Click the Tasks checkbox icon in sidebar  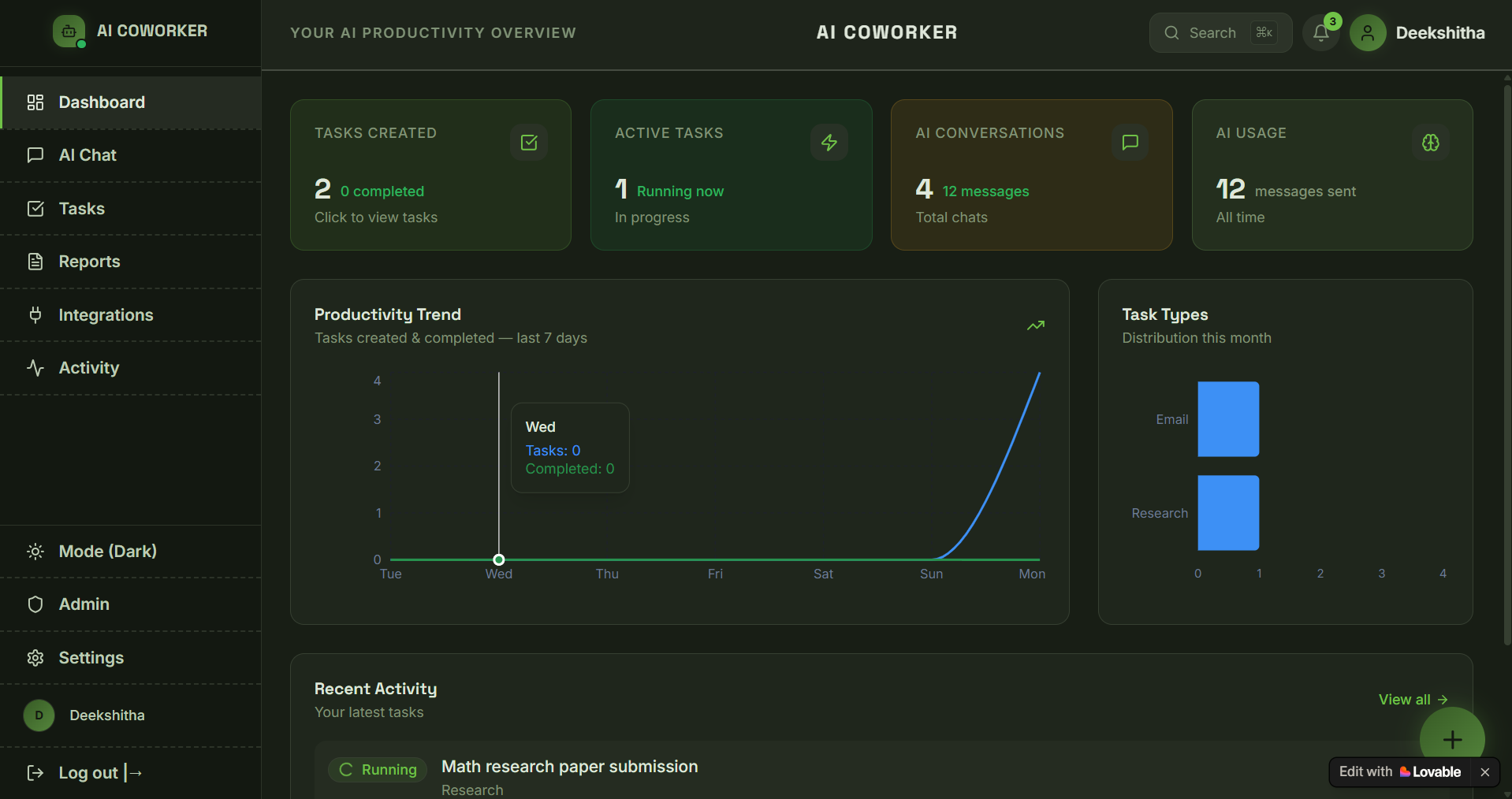[35, 209]
